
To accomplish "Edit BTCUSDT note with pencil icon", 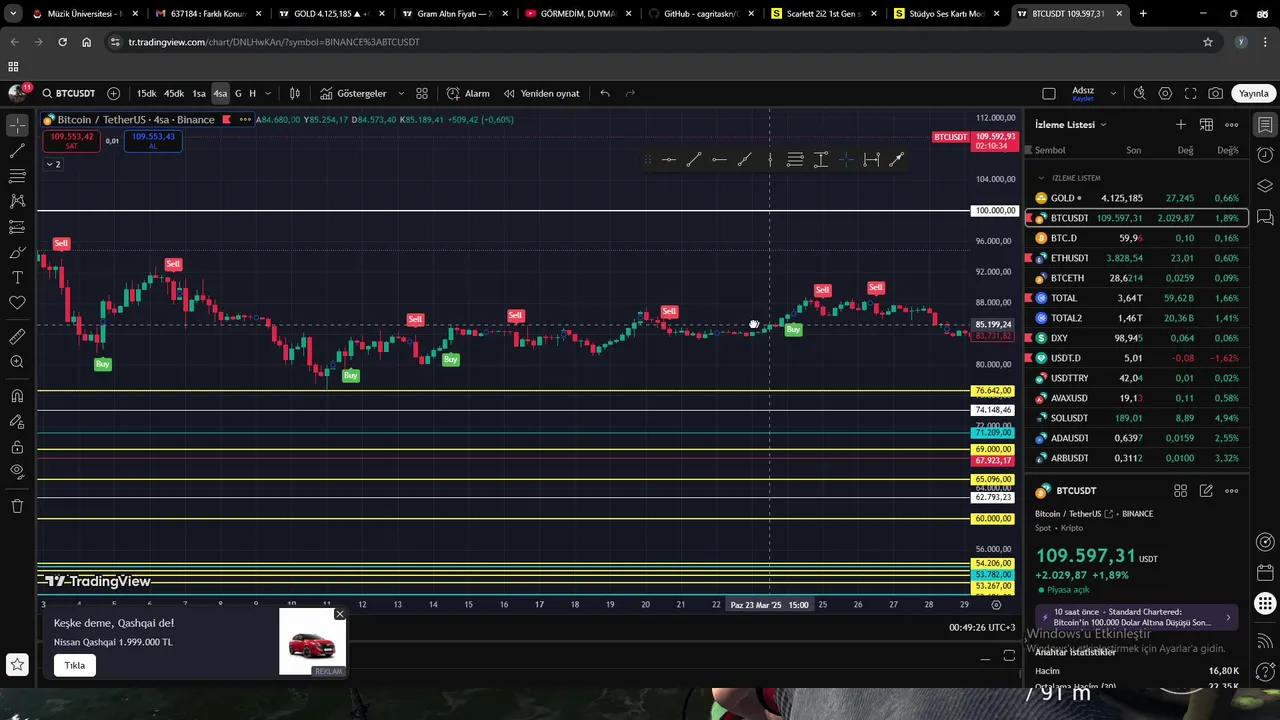I will (1206, 491).
